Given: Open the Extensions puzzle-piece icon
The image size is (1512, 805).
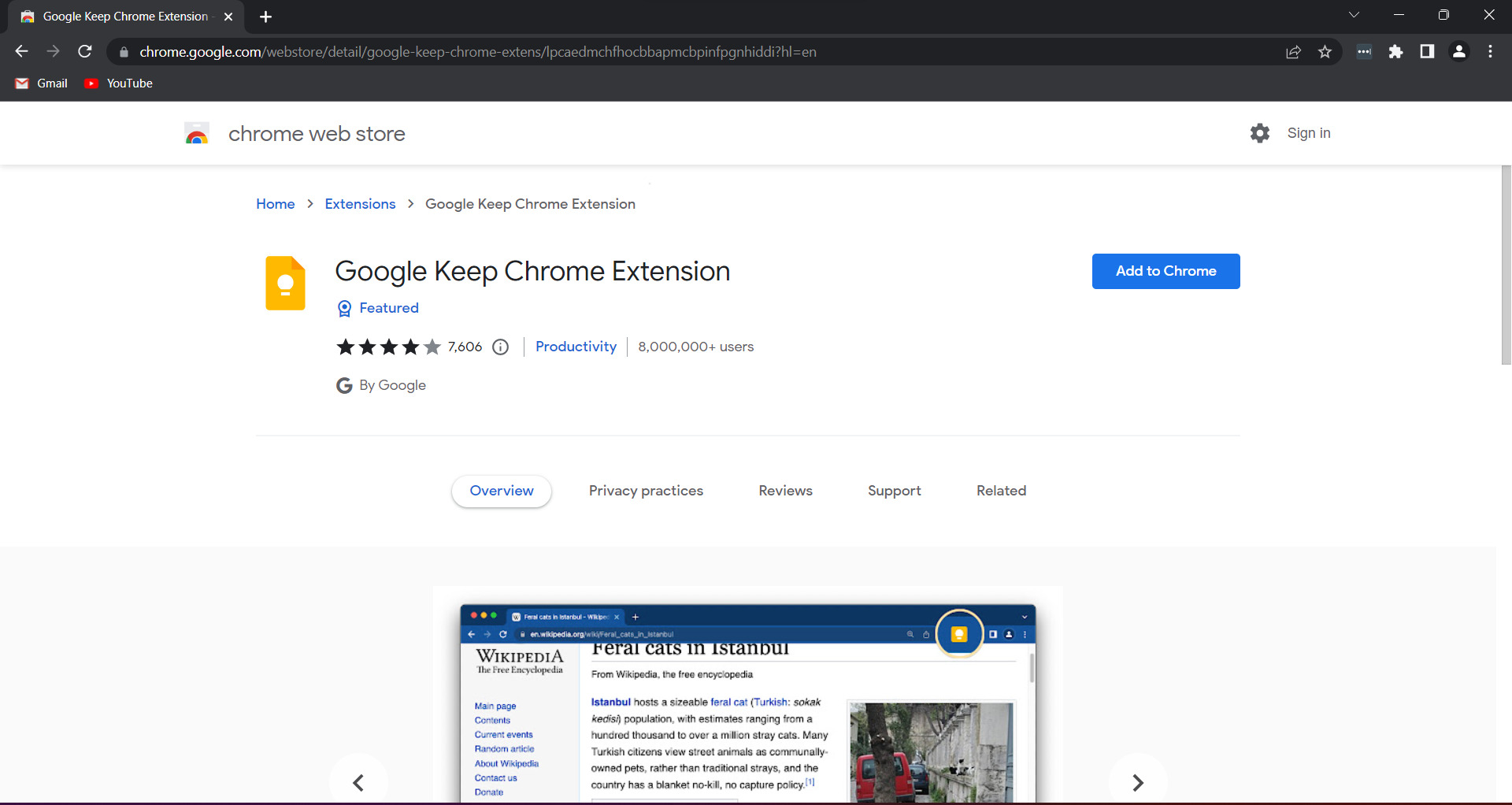Looking at the screenshot, I should [x=1396, y=51].
